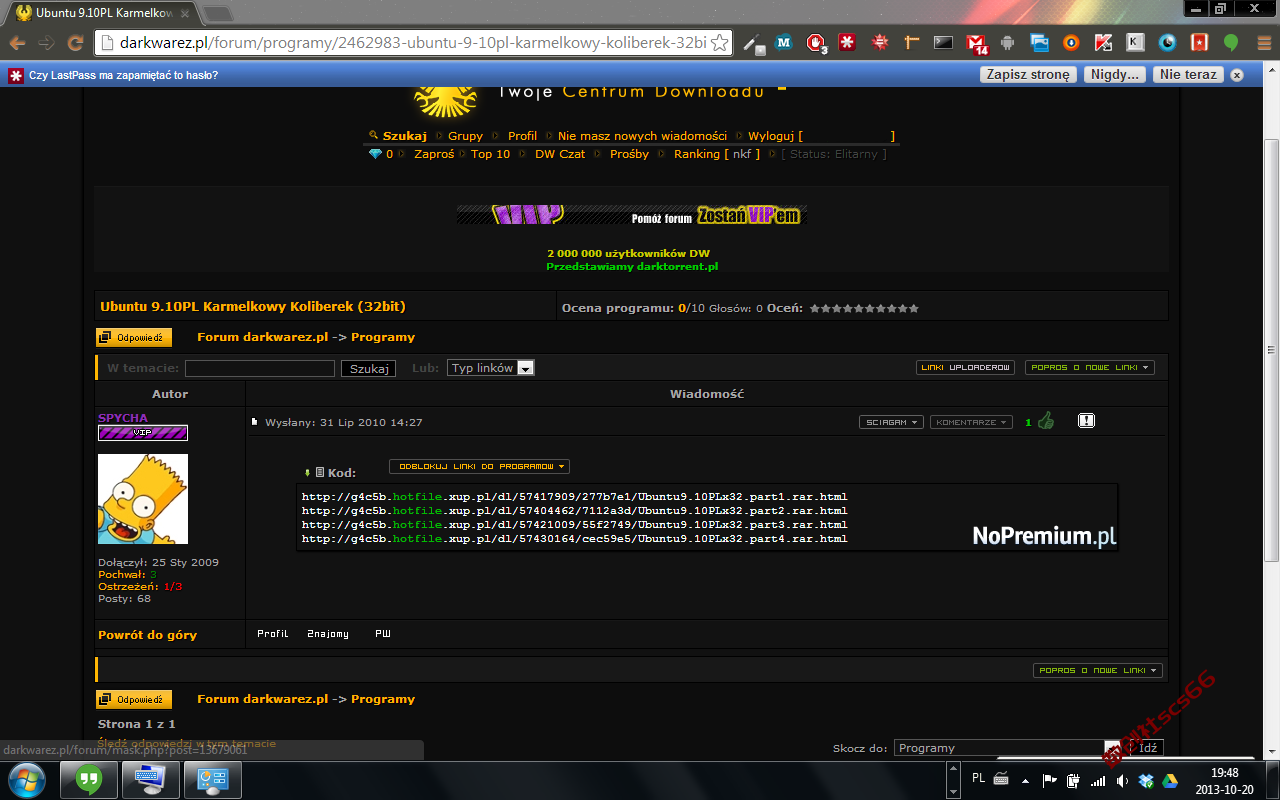Click the Nie teraz button
1280x800 pixels.
click(1188, 75)
